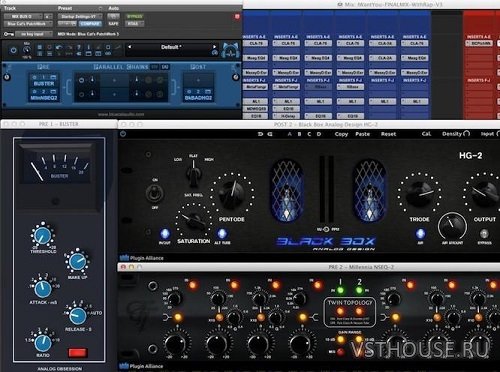Screen dimensions: 500x372
Task: Click the PatchWork Mix knob
Action: 27,50
